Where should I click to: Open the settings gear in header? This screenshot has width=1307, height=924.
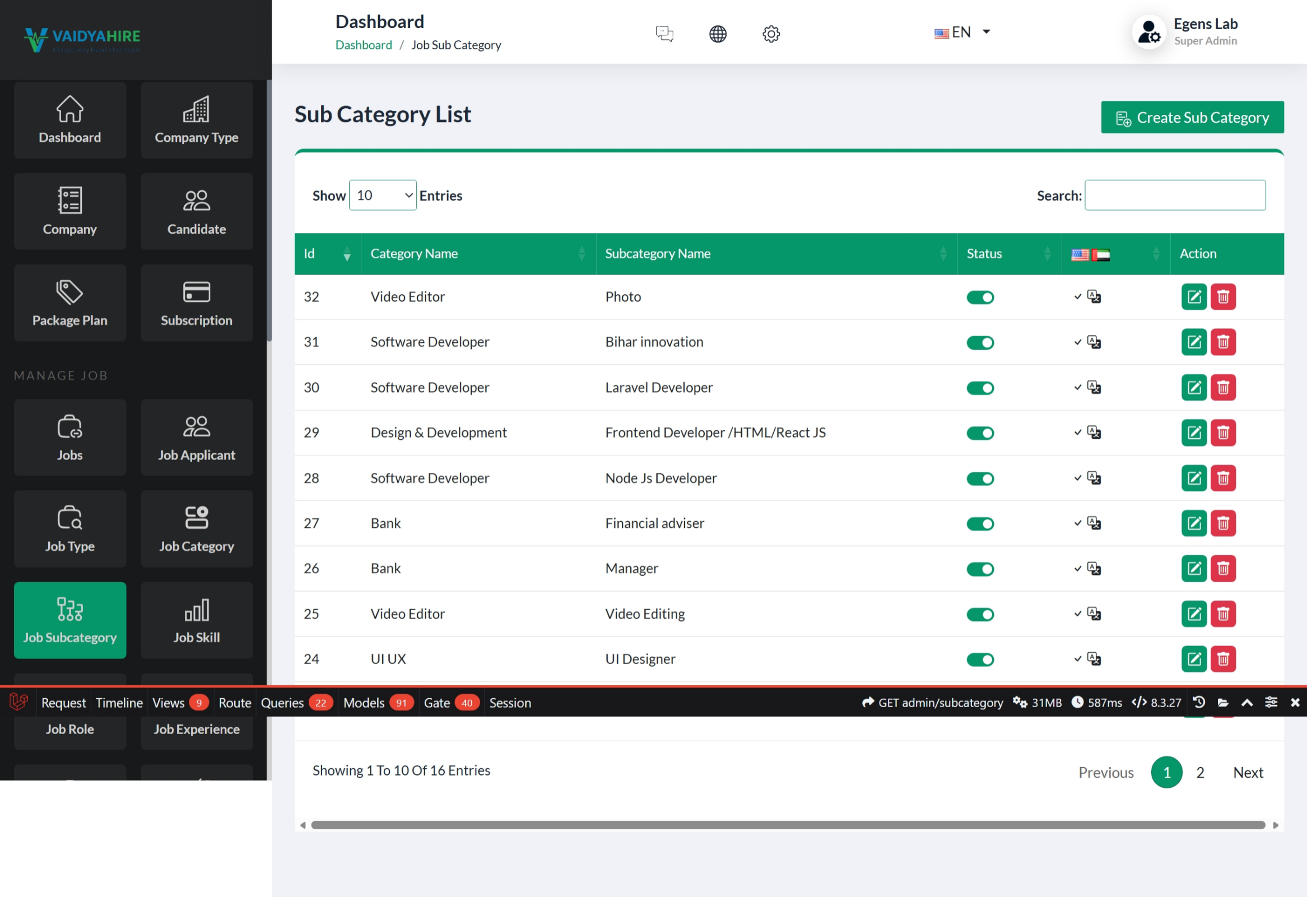pyautogui.click(x=771, y=34)
